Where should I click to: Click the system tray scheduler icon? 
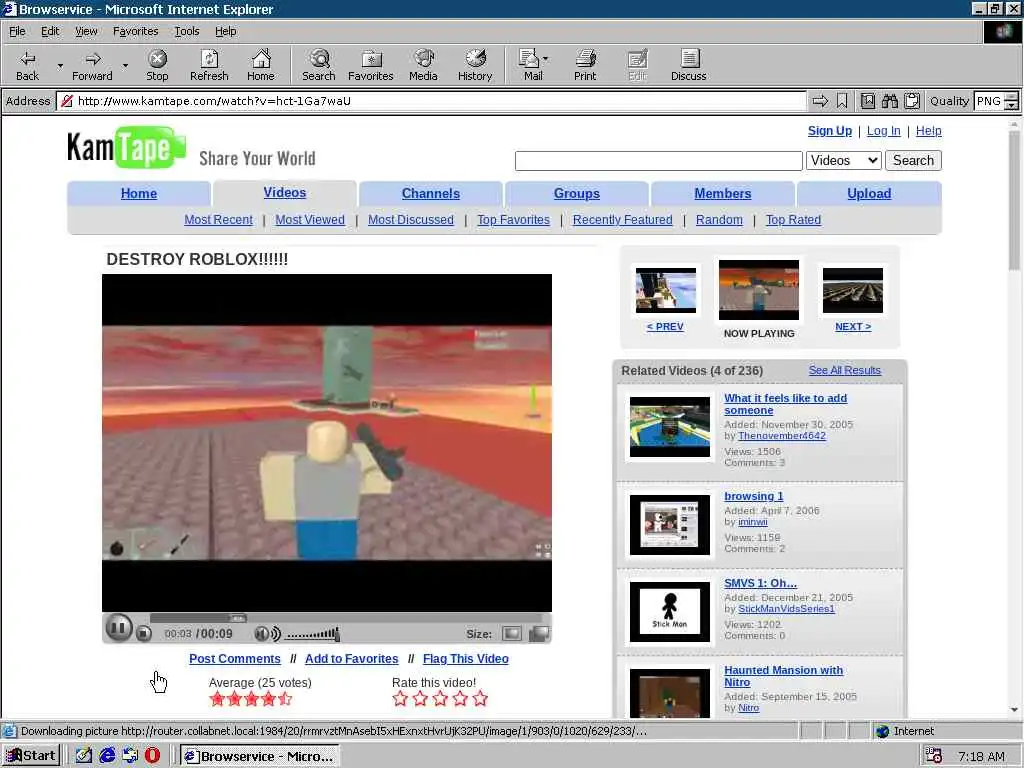tap(933, 756)
